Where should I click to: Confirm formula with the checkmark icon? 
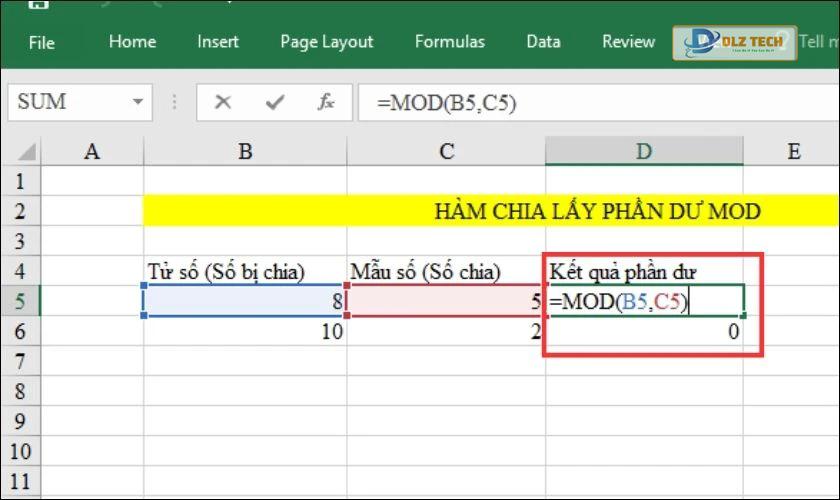tap(274, 101)
